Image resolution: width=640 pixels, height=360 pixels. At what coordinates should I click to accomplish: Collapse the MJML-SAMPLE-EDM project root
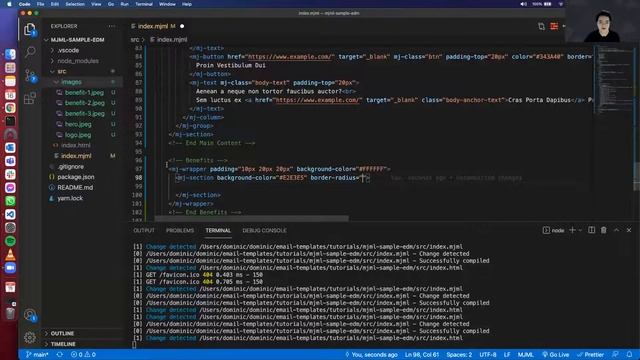point(77,40)
